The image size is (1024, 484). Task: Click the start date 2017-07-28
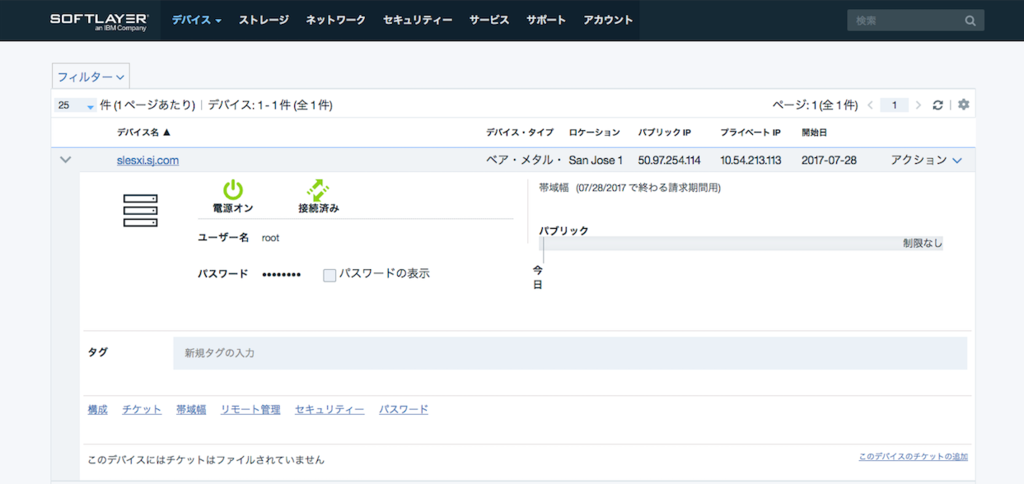pyautogui.click(x=829, y=160)
